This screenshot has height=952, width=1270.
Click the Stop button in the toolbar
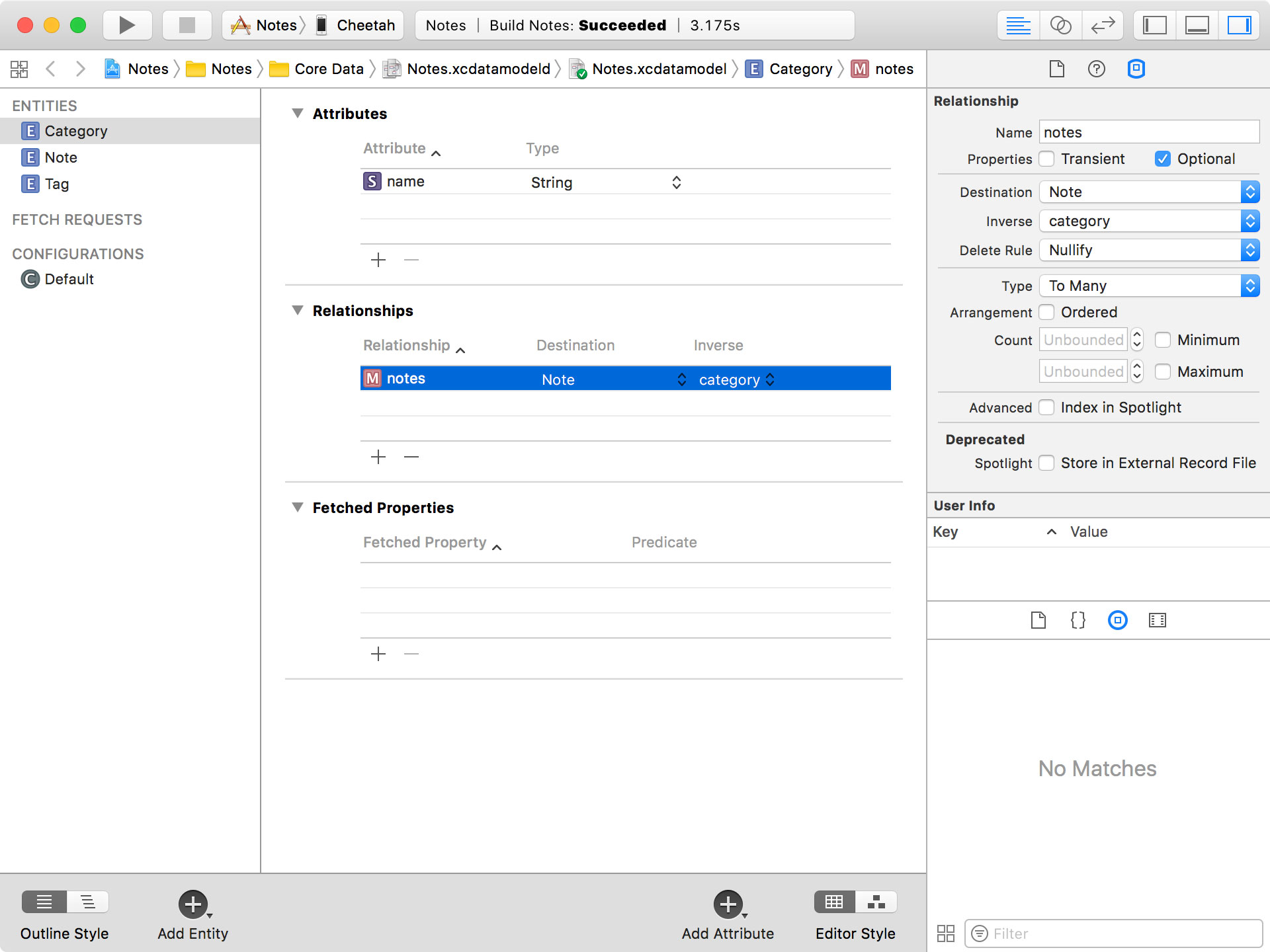point(187,25)
